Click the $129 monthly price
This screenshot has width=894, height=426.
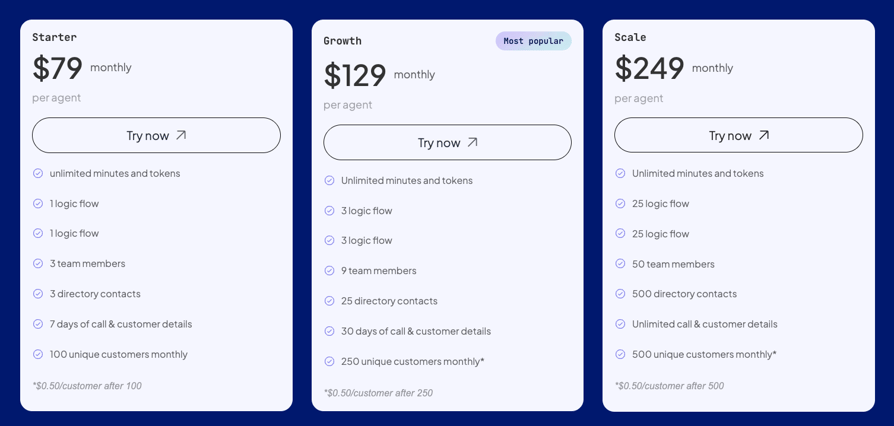(x=379, y=75)
